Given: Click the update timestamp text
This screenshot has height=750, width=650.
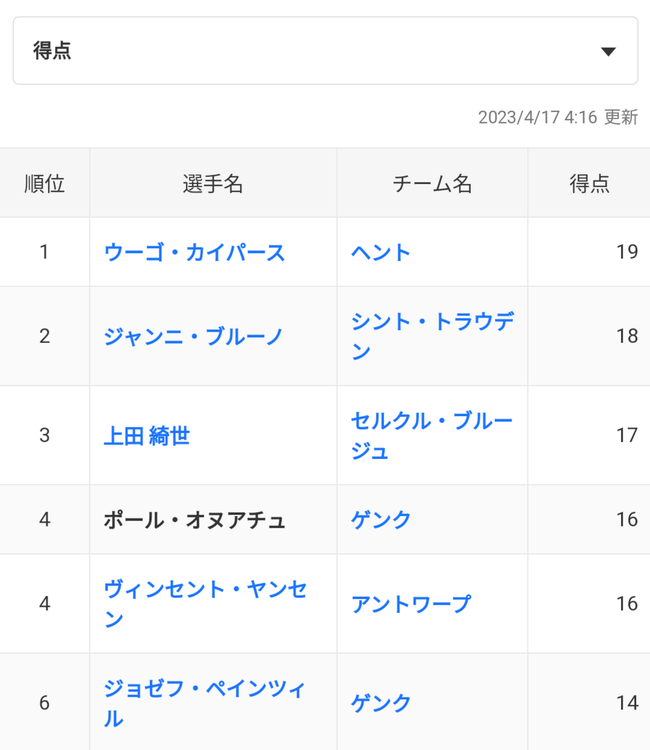Looking at the screenshot, I should point(557,117).
